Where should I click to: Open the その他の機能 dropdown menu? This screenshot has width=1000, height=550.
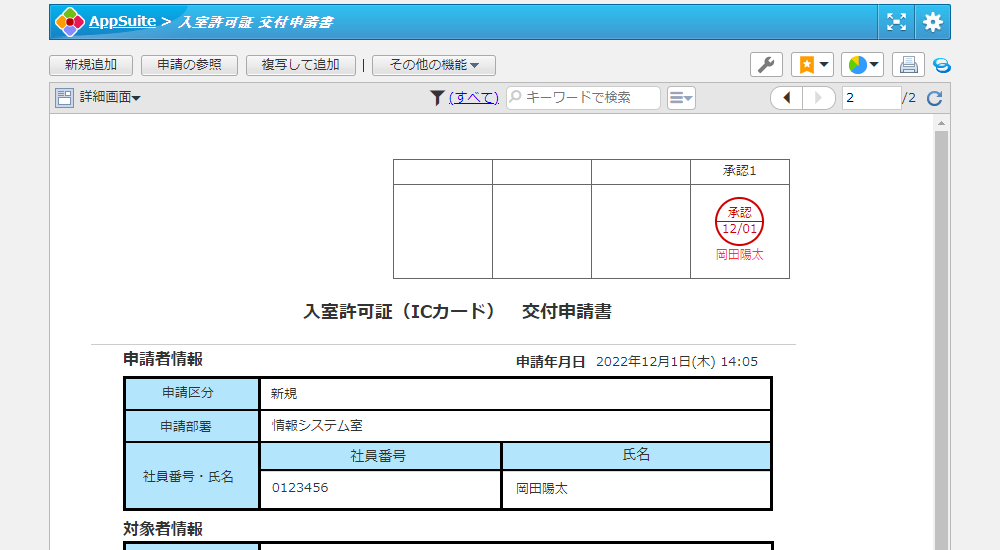click(x=434, y=65)
